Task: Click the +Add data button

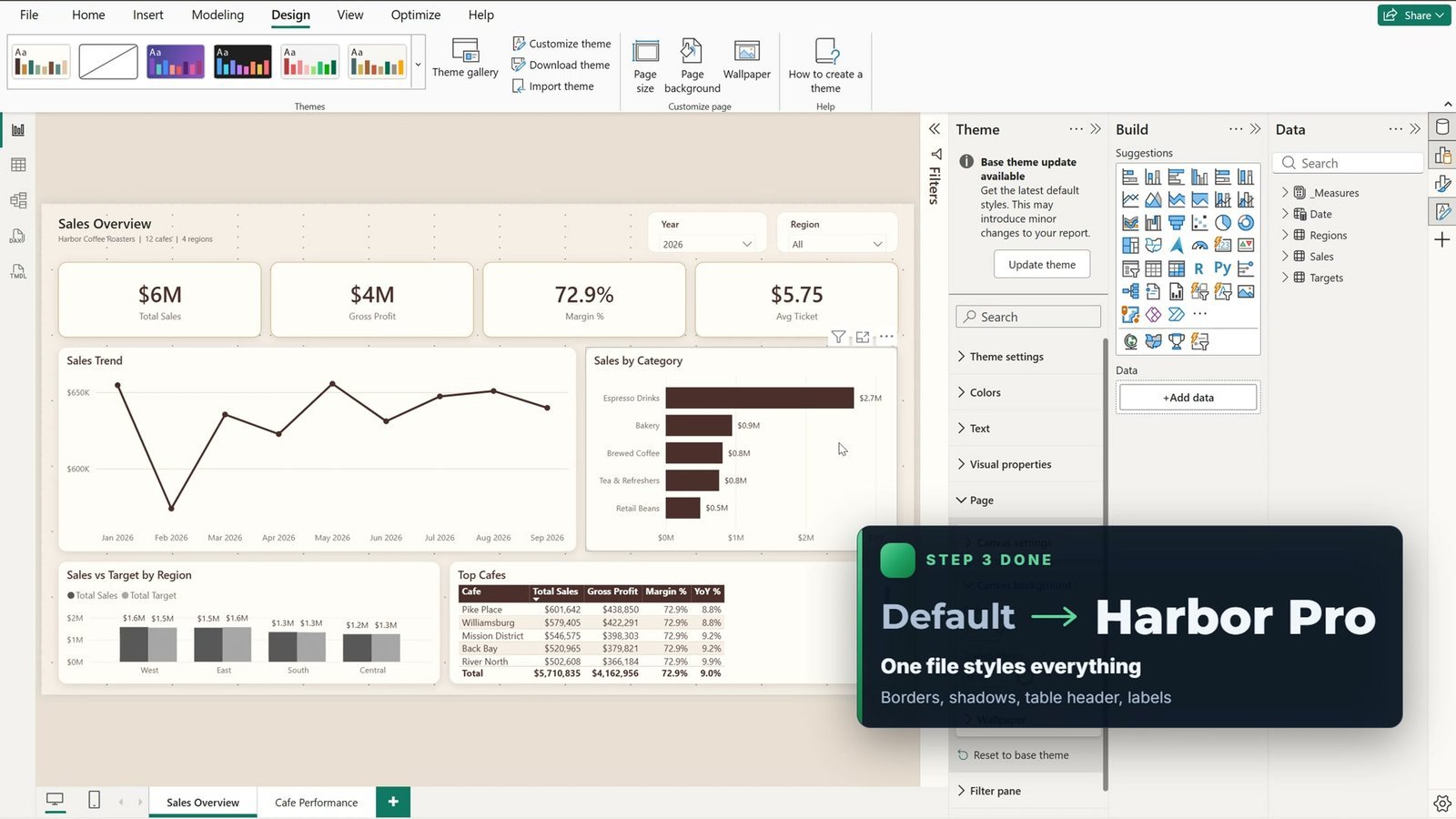Action: point(1188,398)
